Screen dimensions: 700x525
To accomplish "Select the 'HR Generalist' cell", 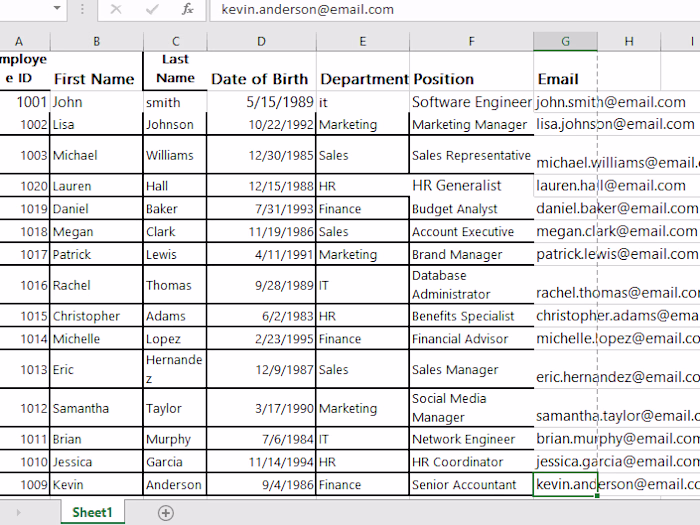I will coord(471,185).
